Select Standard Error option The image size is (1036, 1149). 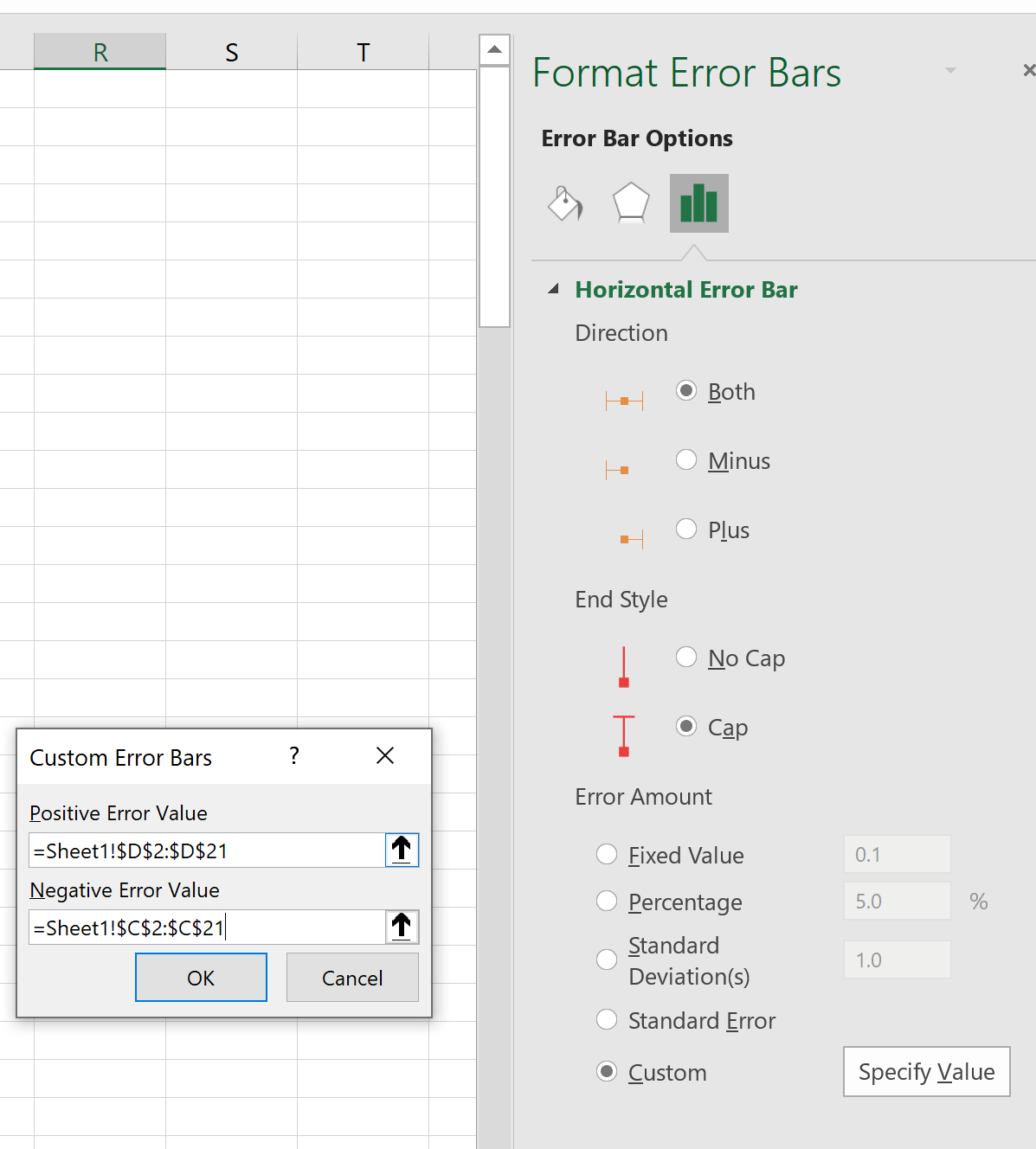click(607, 1020)
